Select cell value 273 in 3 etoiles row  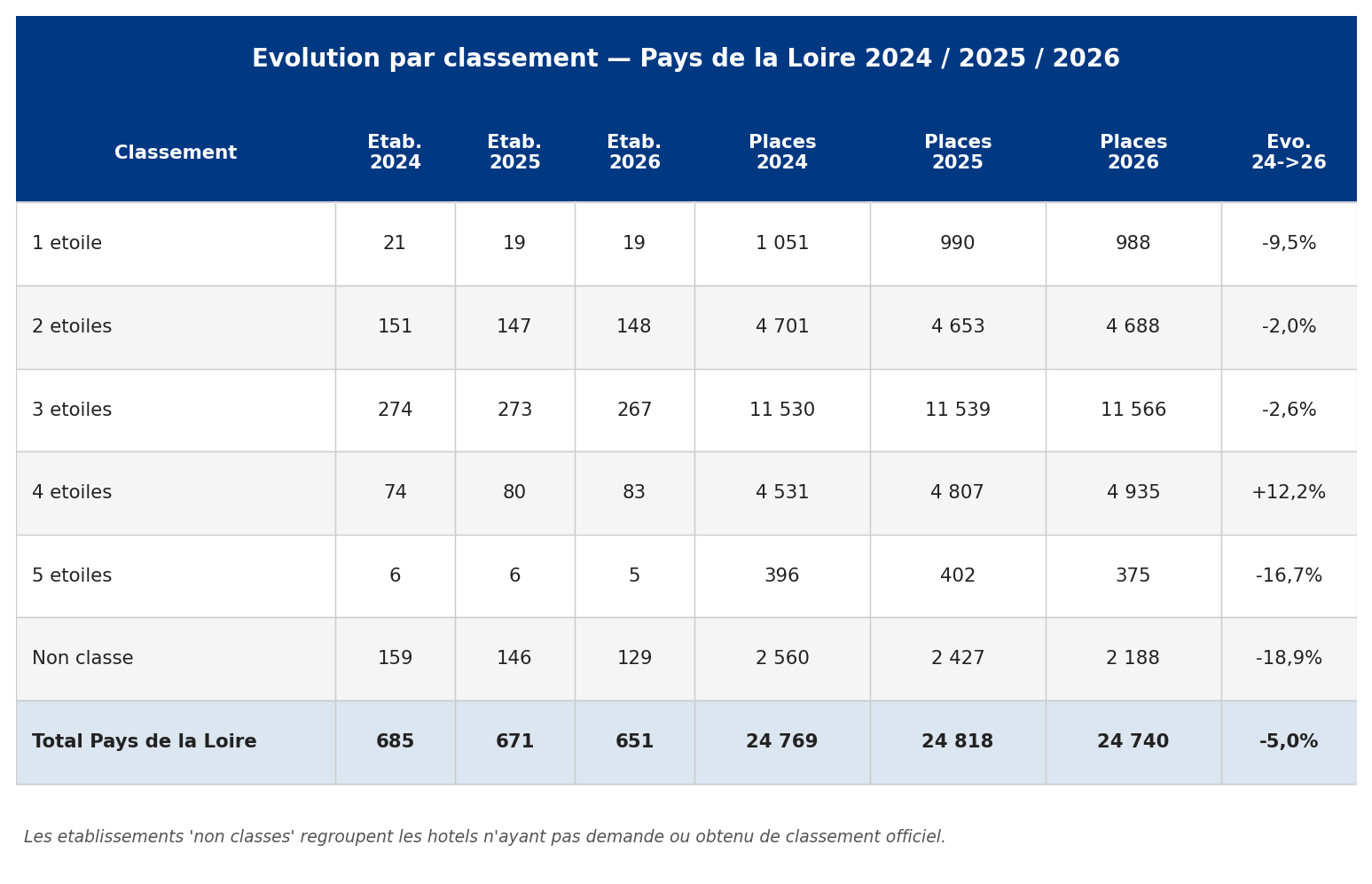click(x=514, y=411)
